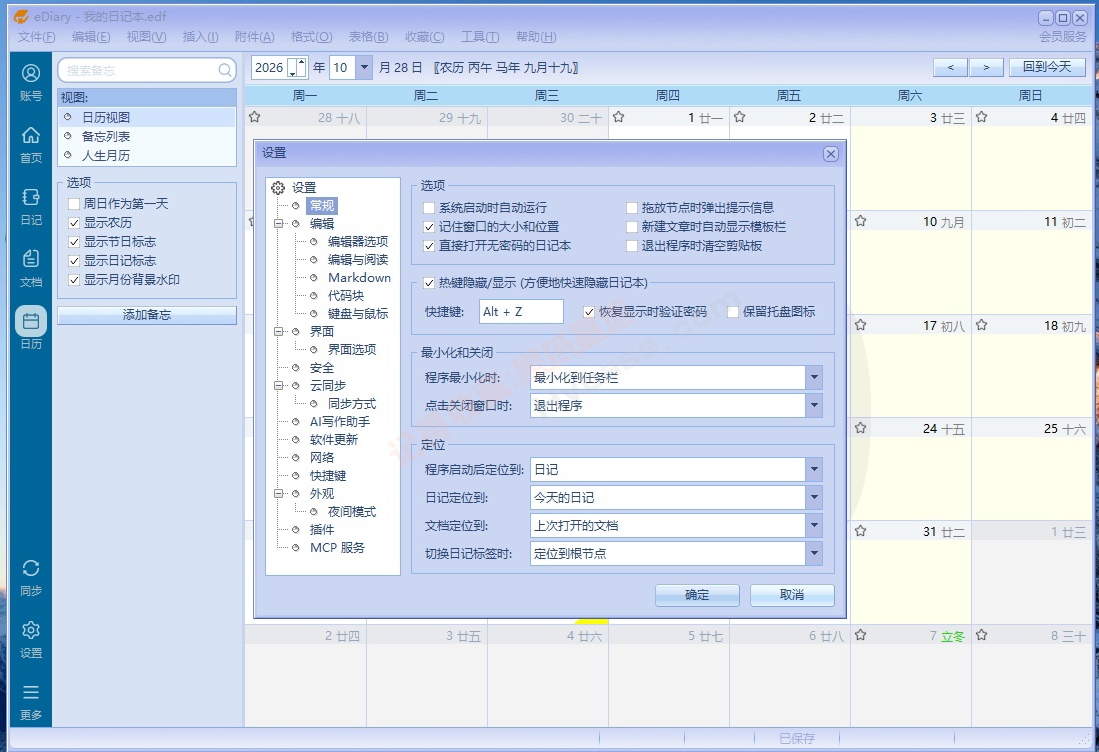Click the search magnifier in memo search
The width and height of the screenshot is (1099, 752).
(x=224, y=70)
